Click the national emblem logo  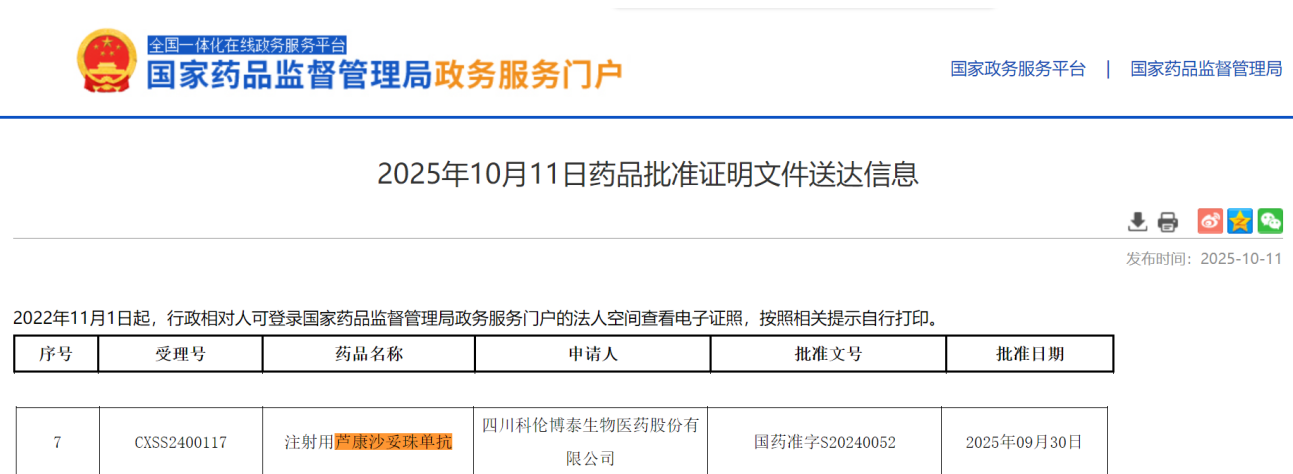[x=107, y=61]
